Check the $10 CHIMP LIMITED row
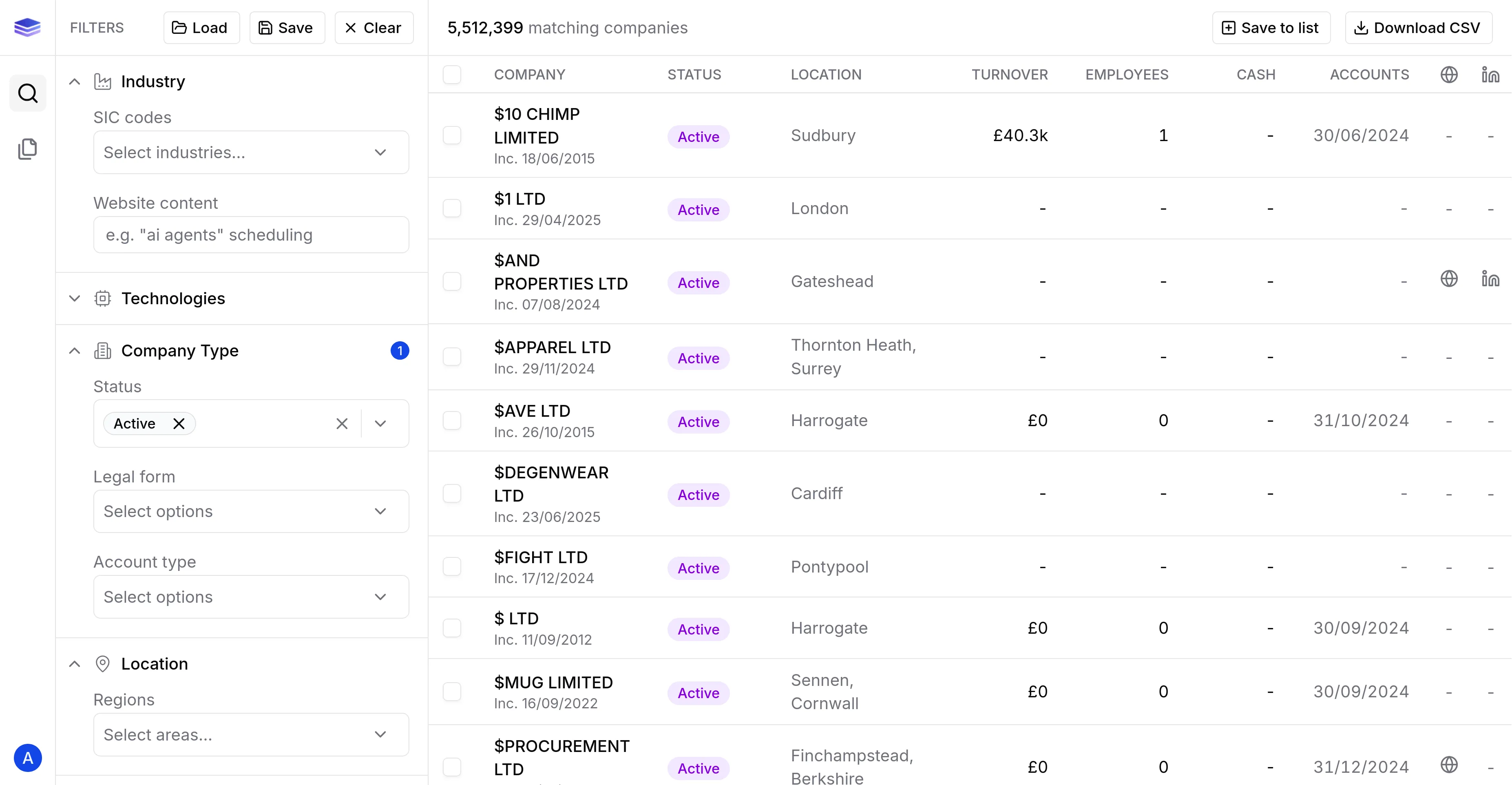The height and width of the screenshot is (785, 1512). coord(451,135)
